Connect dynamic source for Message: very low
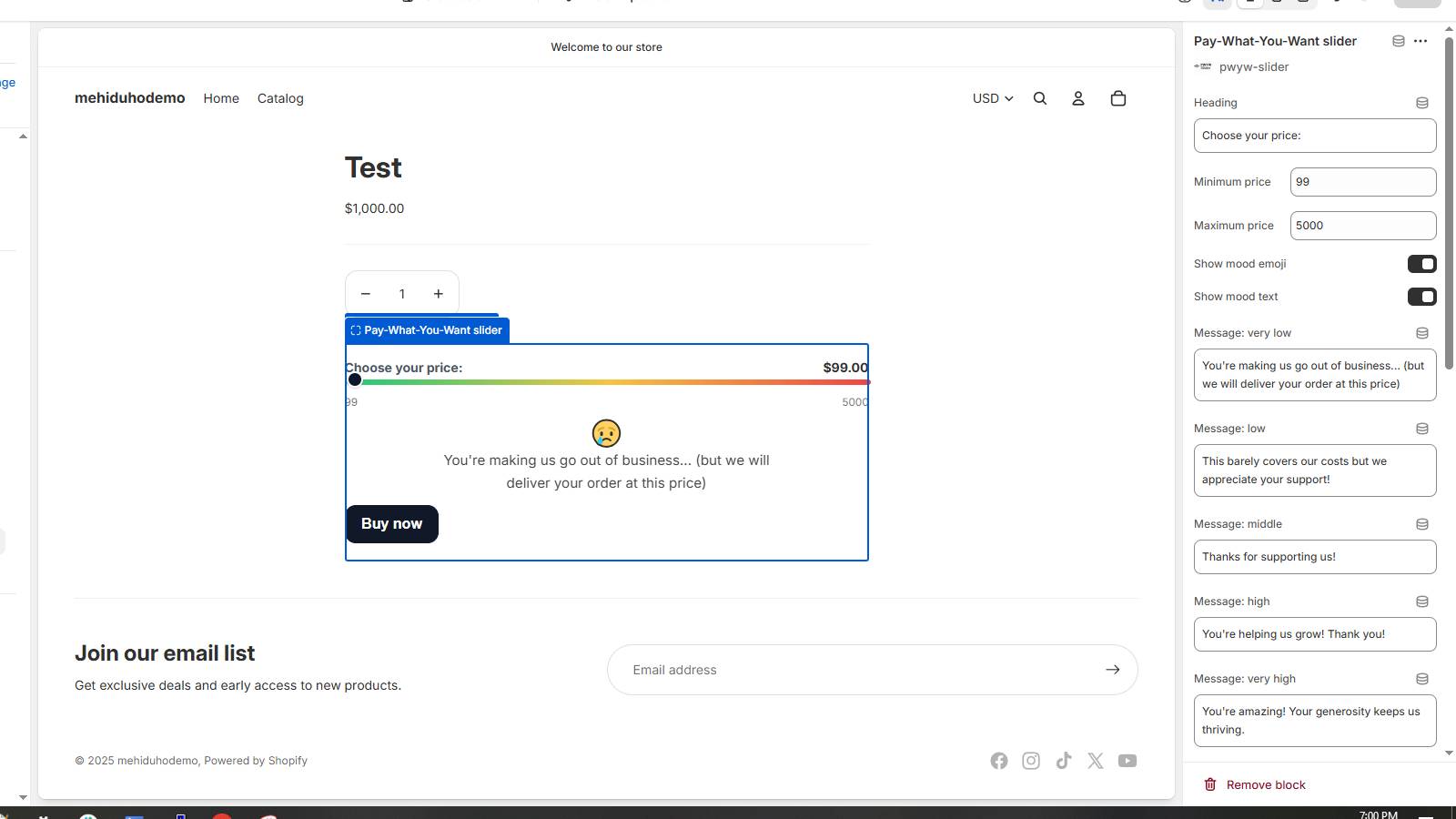Screen dimensions: 1456x819 tap(1422, 333)
